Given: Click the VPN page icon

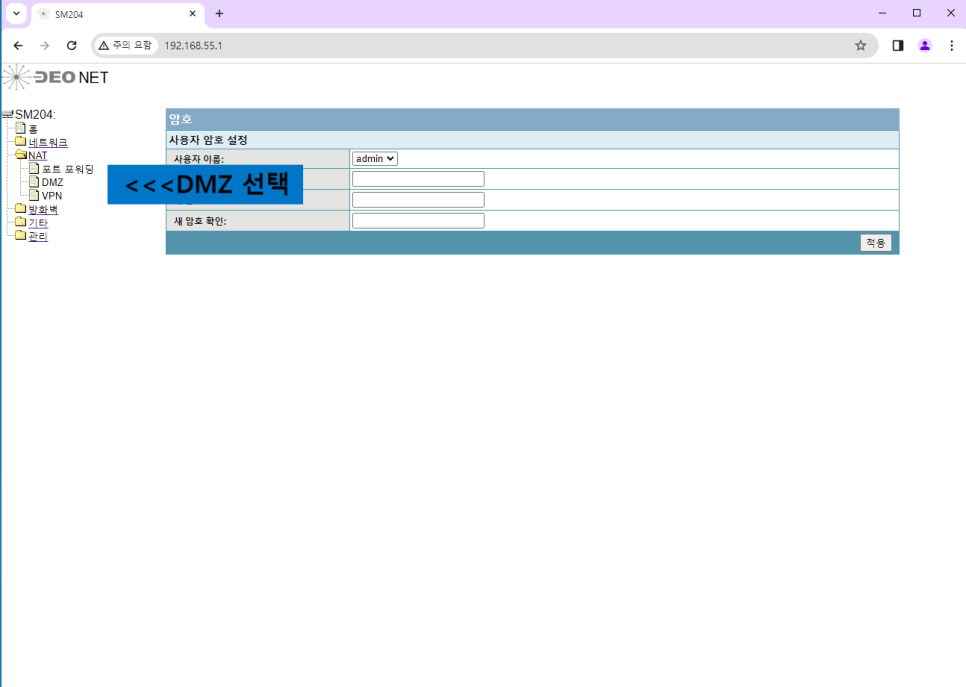Looking at the screenshot, I should tap(34, 195).
